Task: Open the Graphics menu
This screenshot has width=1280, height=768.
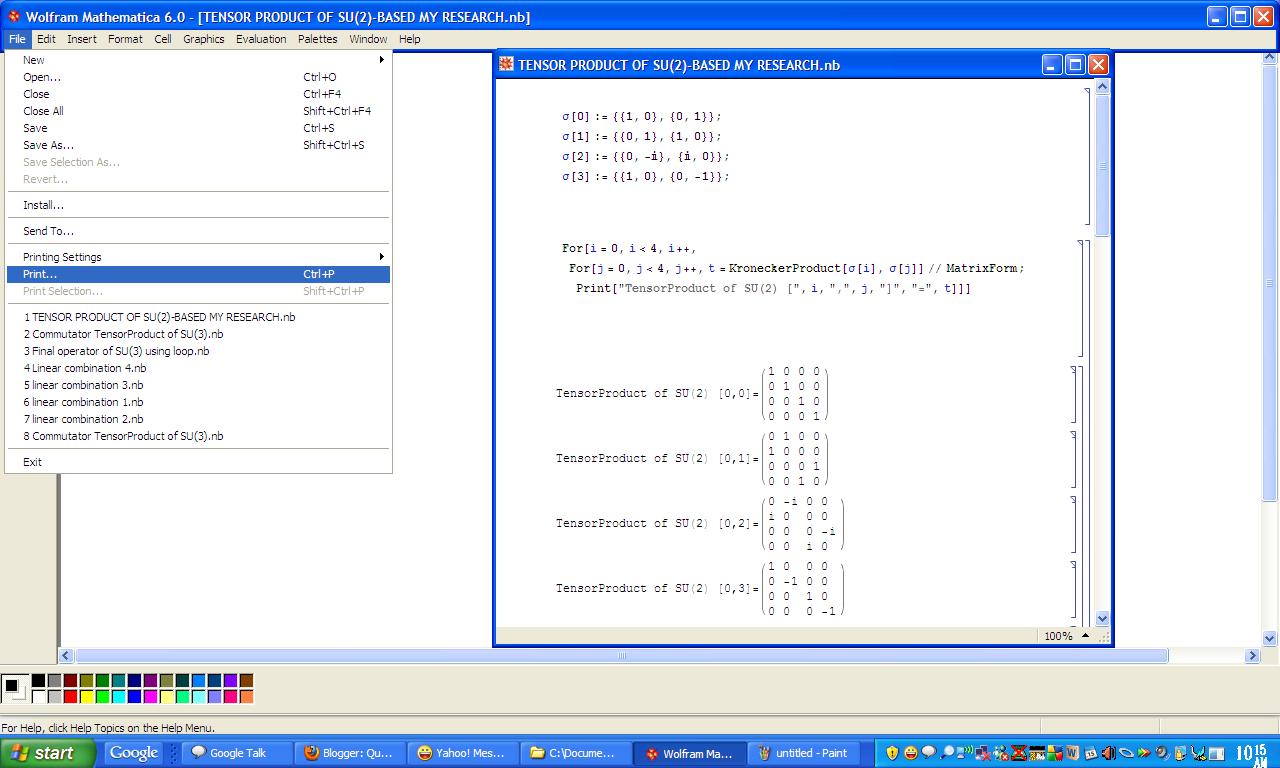Action: point(204,39)
